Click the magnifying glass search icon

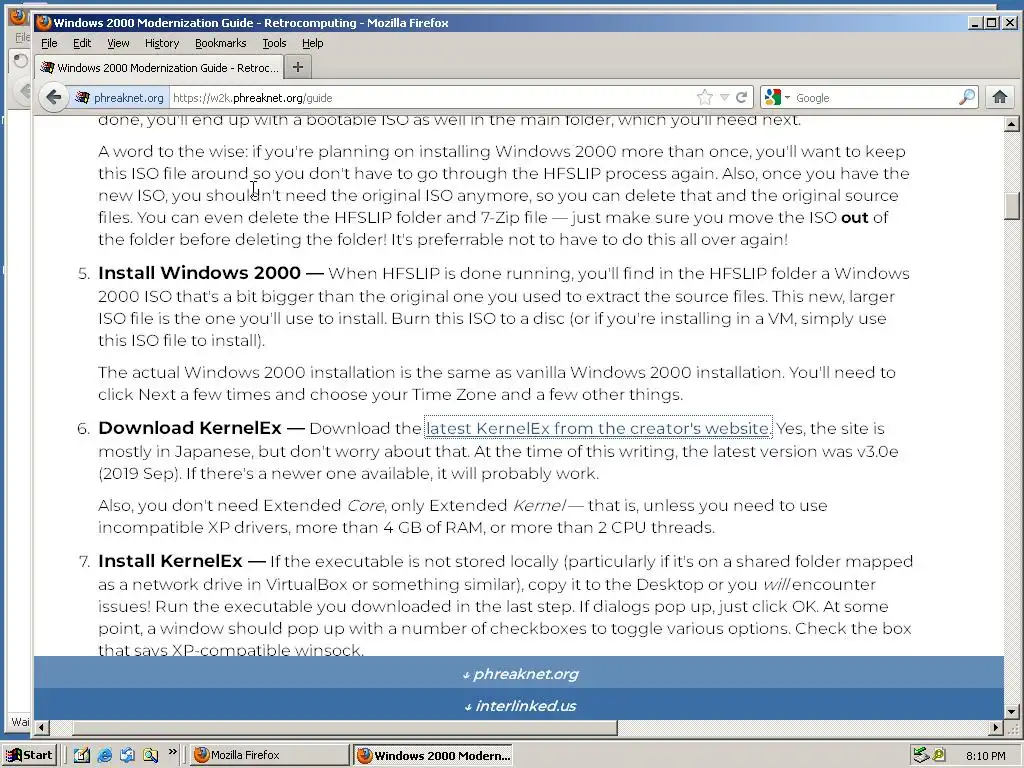[967, 97]
